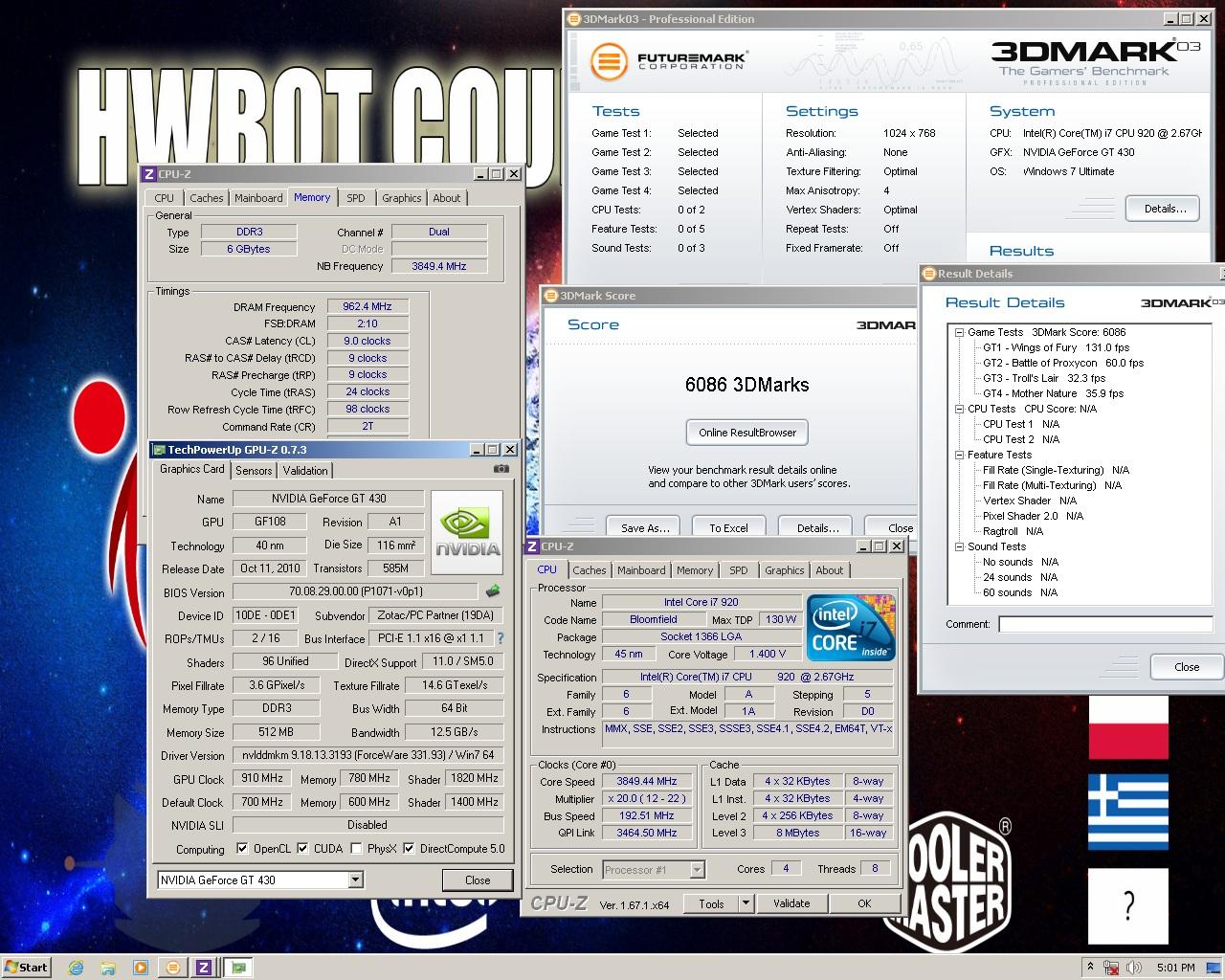Click the 3DMark03 Professional Edition title icon
Viewport: 1225px width, 980px height.
(x=574, y=18)
